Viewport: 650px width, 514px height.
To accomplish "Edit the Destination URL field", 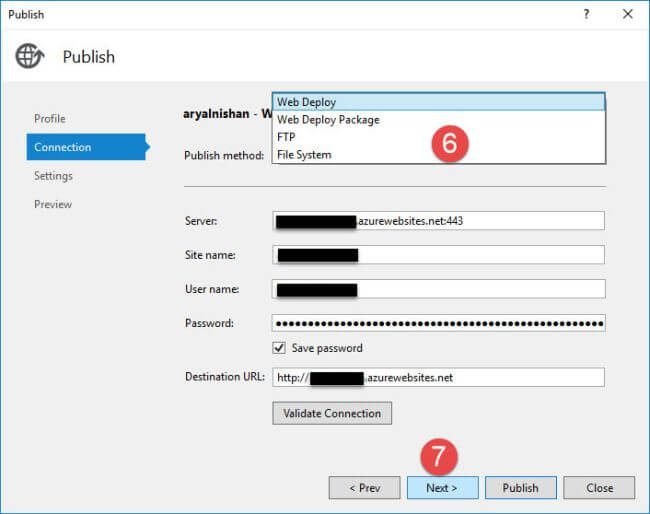I will [x=439, y=377].
